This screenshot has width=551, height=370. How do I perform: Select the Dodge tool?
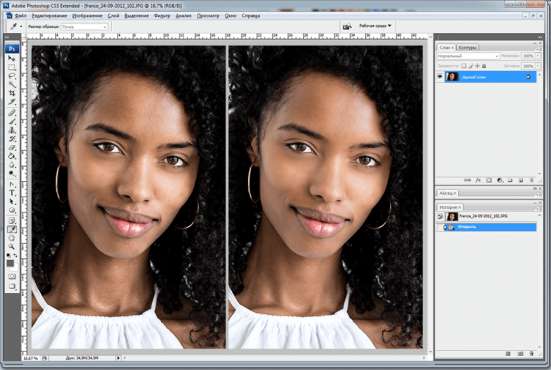[x=12, y=173]
